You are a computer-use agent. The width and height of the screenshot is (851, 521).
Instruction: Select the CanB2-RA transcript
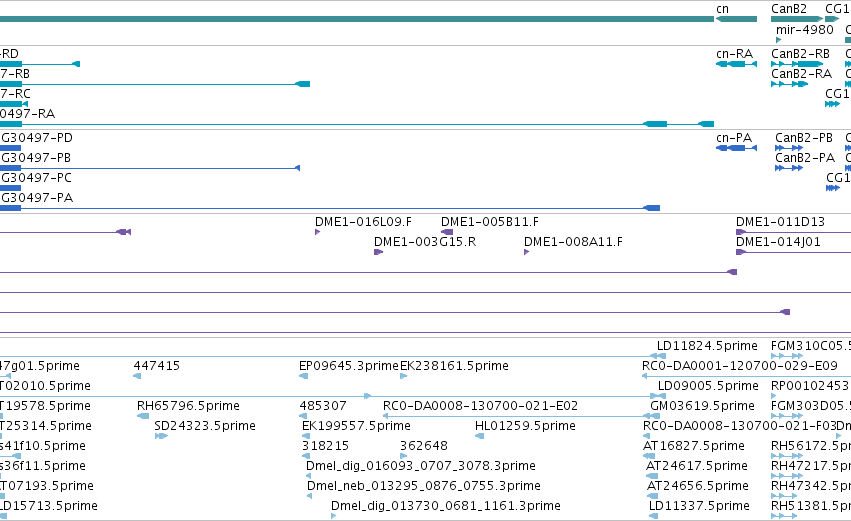790,84
